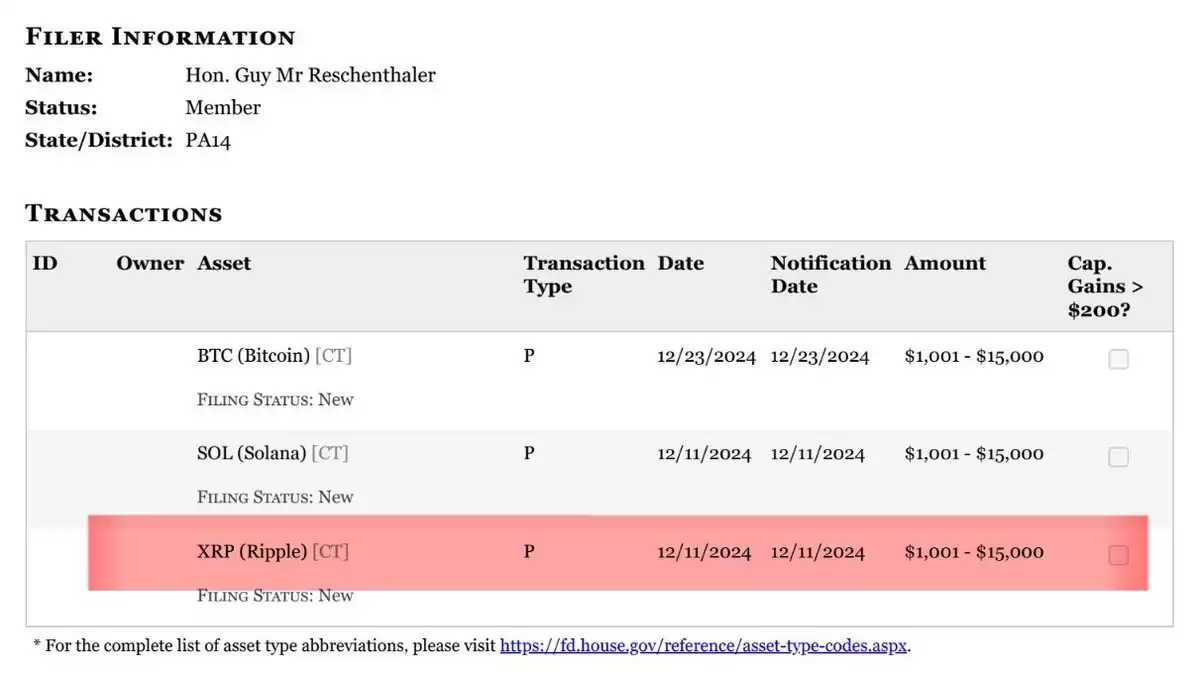Click the Owner column header

150,263
